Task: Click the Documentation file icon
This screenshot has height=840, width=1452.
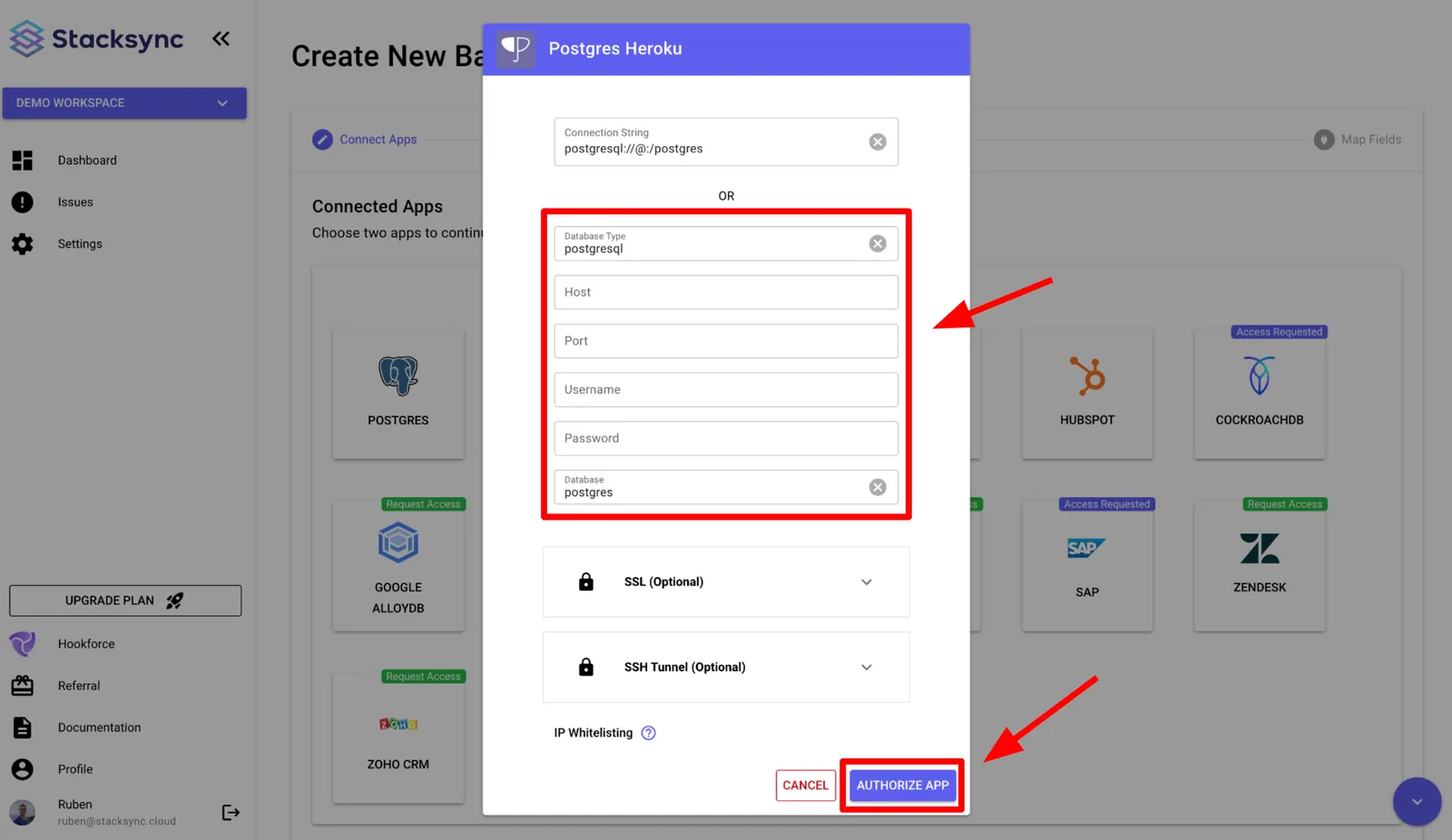Action: (x=23, y=728)
